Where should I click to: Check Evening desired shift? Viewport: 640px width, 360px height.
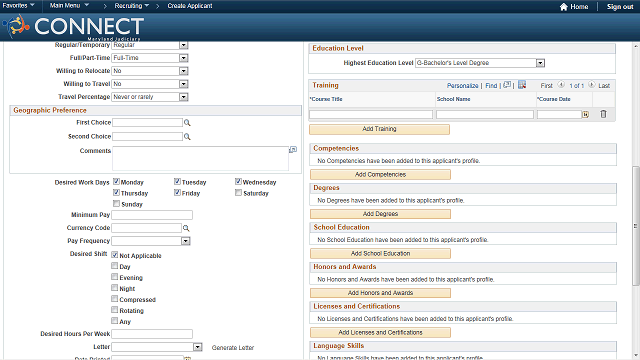[115, 277]
